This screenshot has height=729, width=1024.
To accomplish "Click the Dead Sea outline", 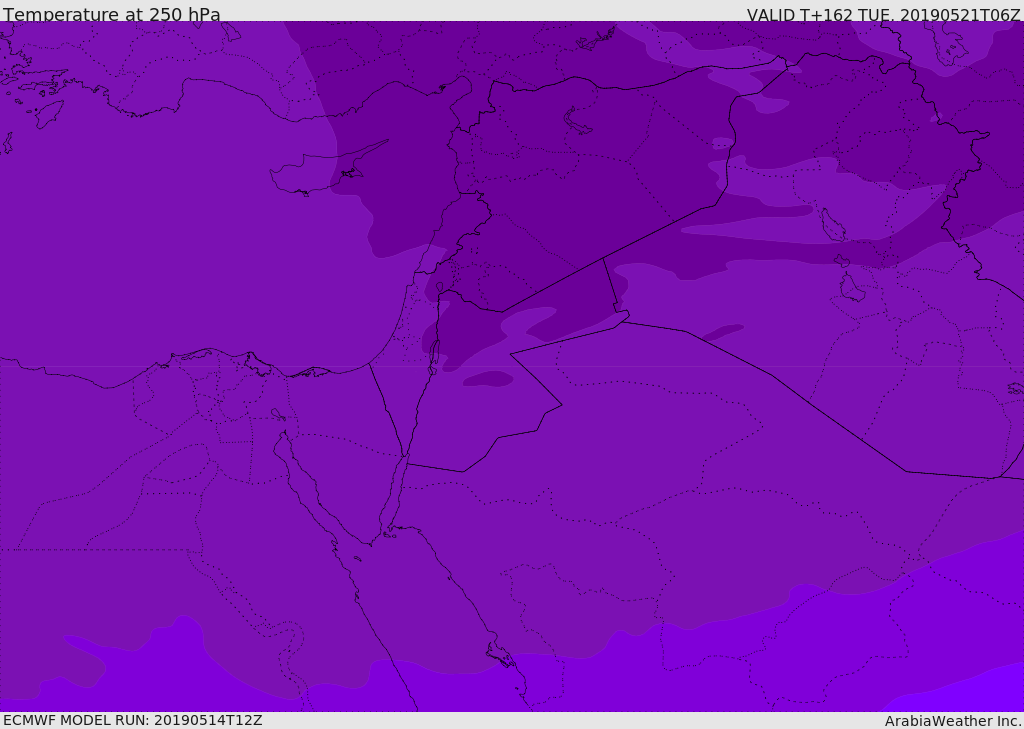I will coord(435,352).
